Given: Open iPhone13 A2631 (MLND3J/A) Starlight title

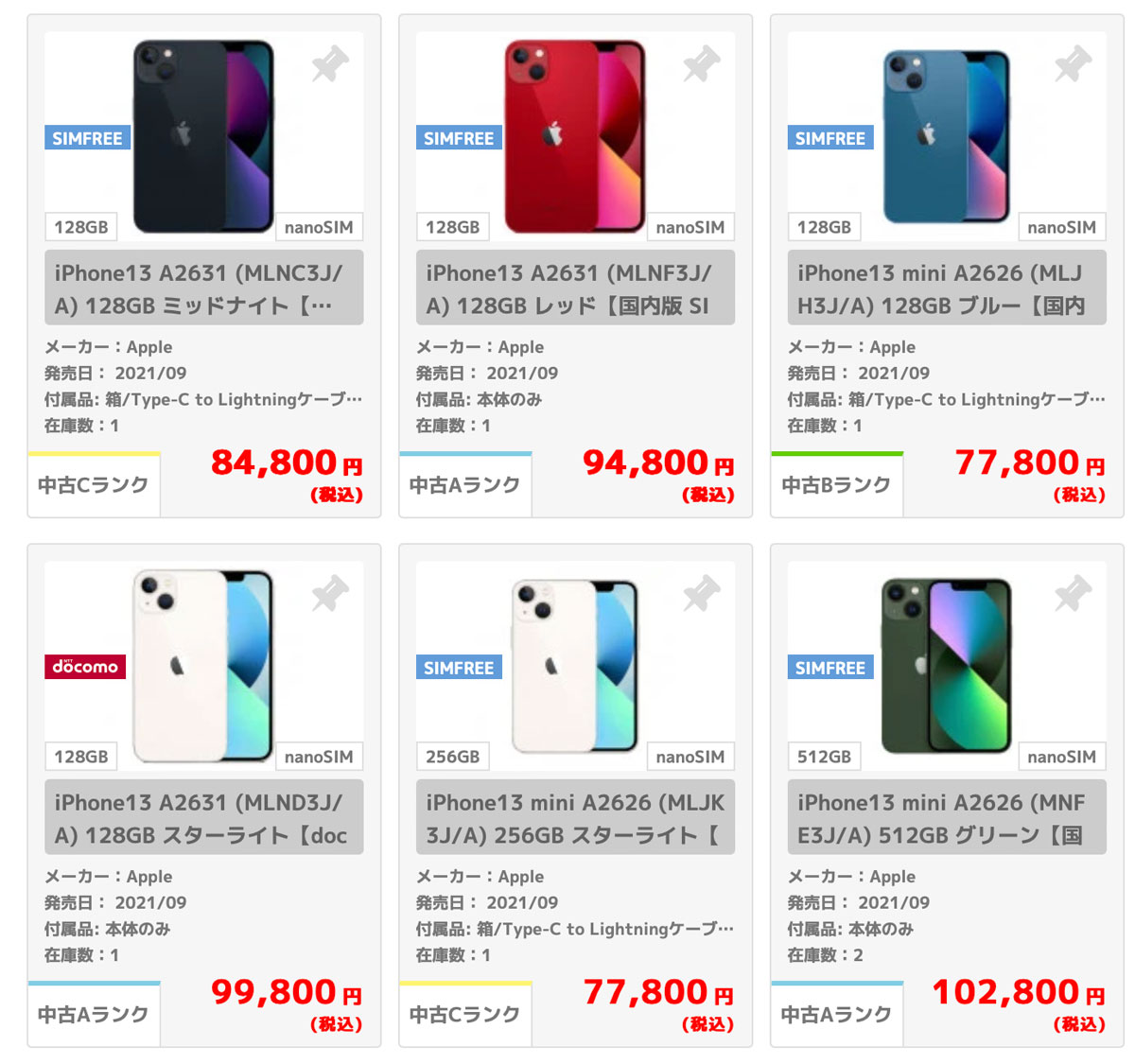Looking at the screenshot, I should pyautogui.click(x=204, y=818).
